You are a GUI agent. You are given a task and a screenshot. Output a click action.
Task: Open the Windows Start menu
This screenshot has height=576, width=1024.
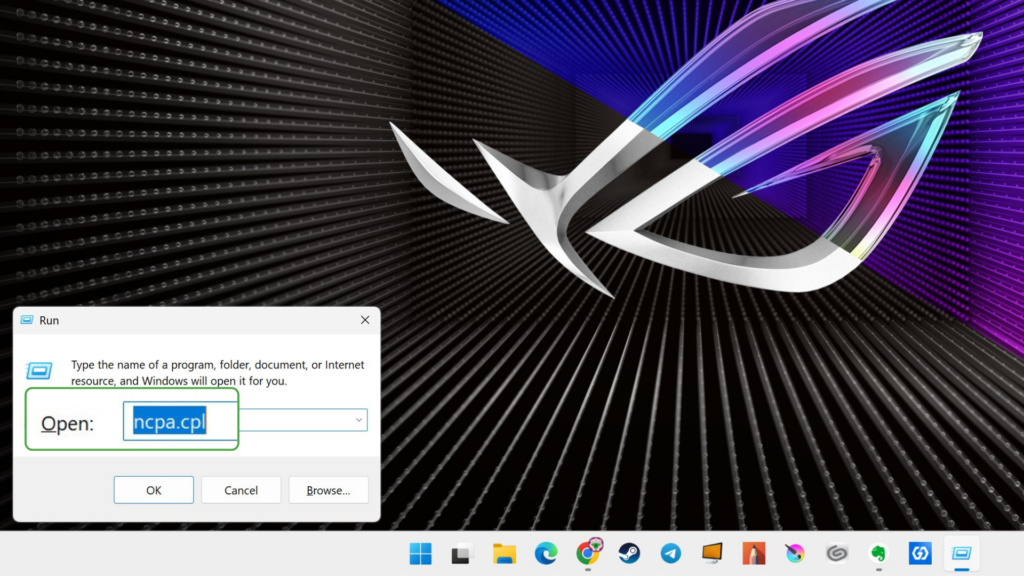pos(421,554)
